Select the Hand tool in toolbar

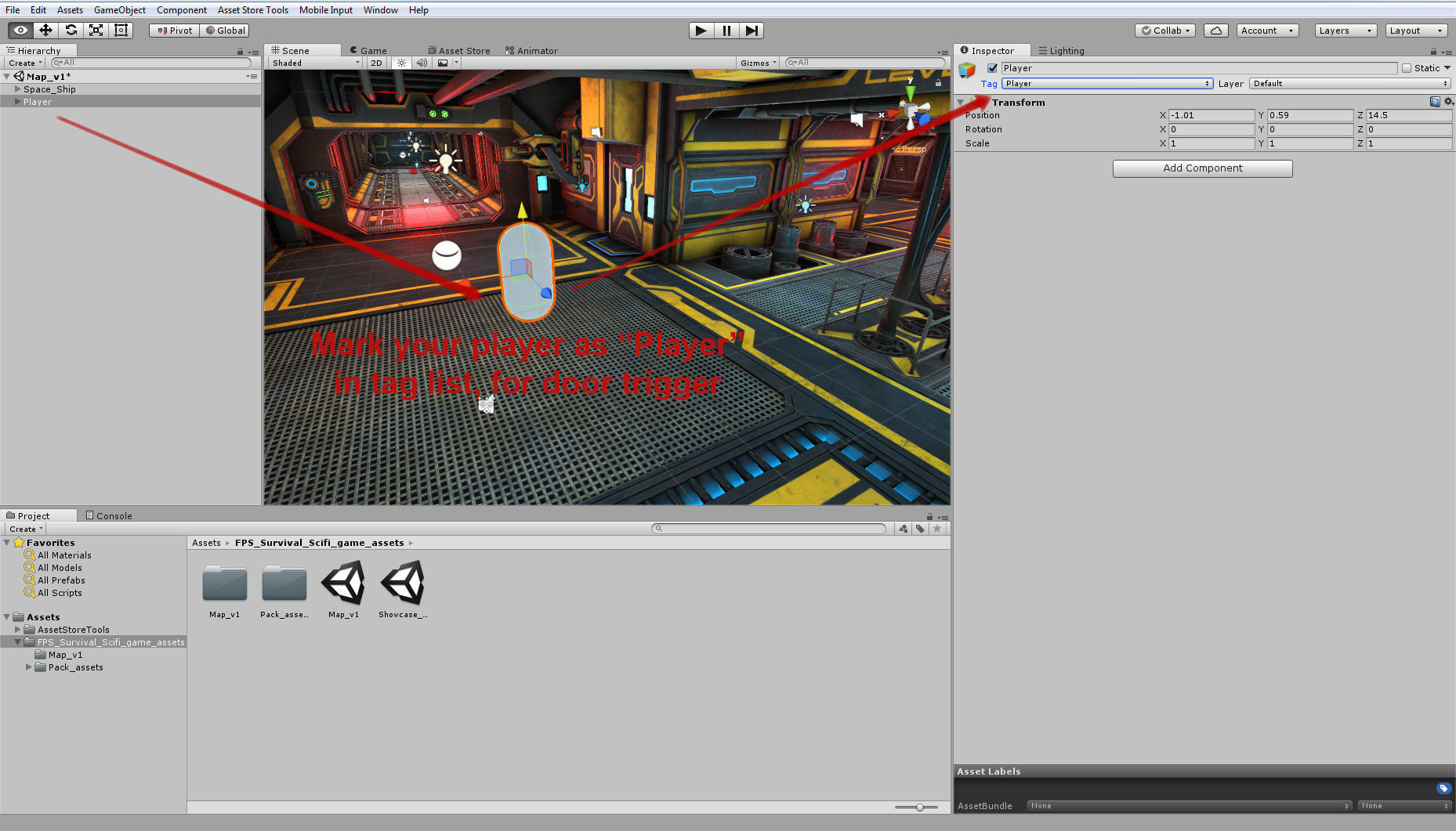coord(20,31)
